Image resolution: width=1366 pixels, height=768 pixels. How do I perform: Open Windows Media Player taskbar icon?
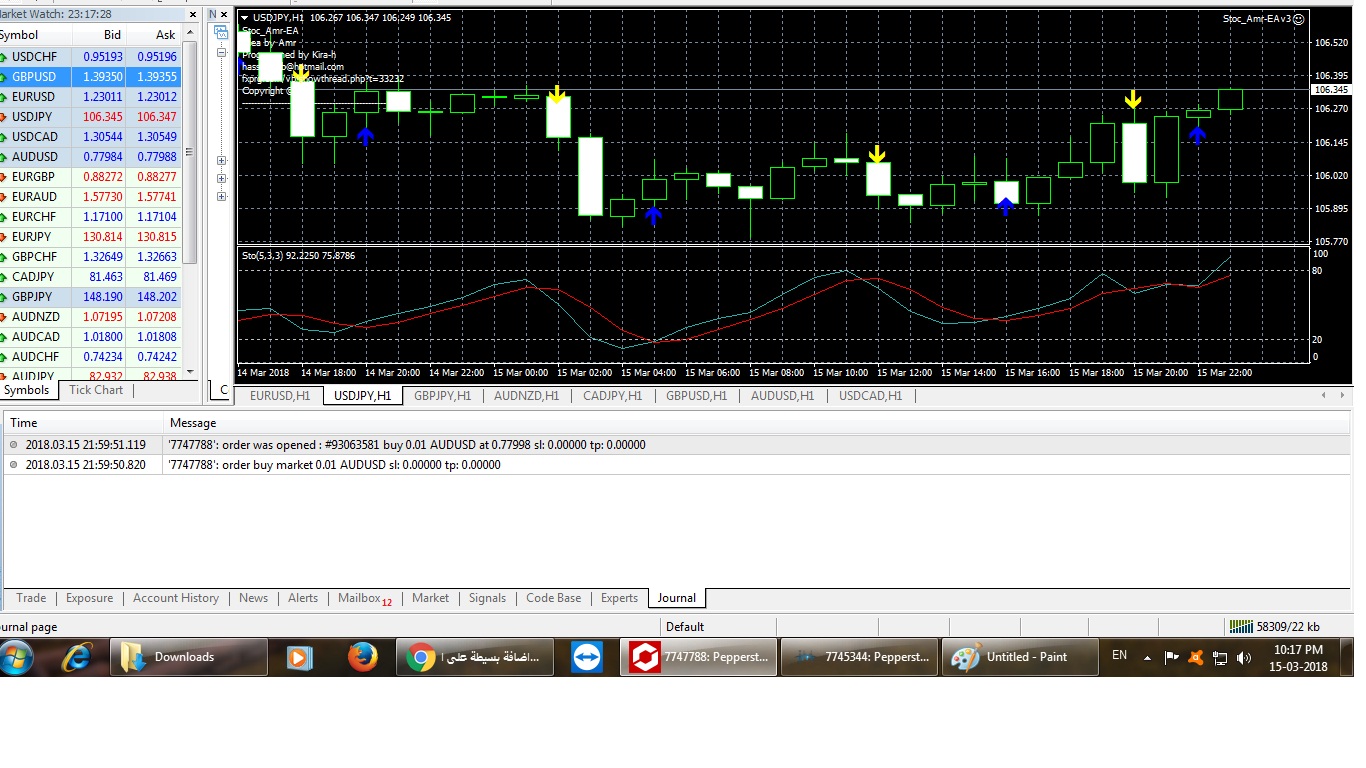click(x=297, y=657)
